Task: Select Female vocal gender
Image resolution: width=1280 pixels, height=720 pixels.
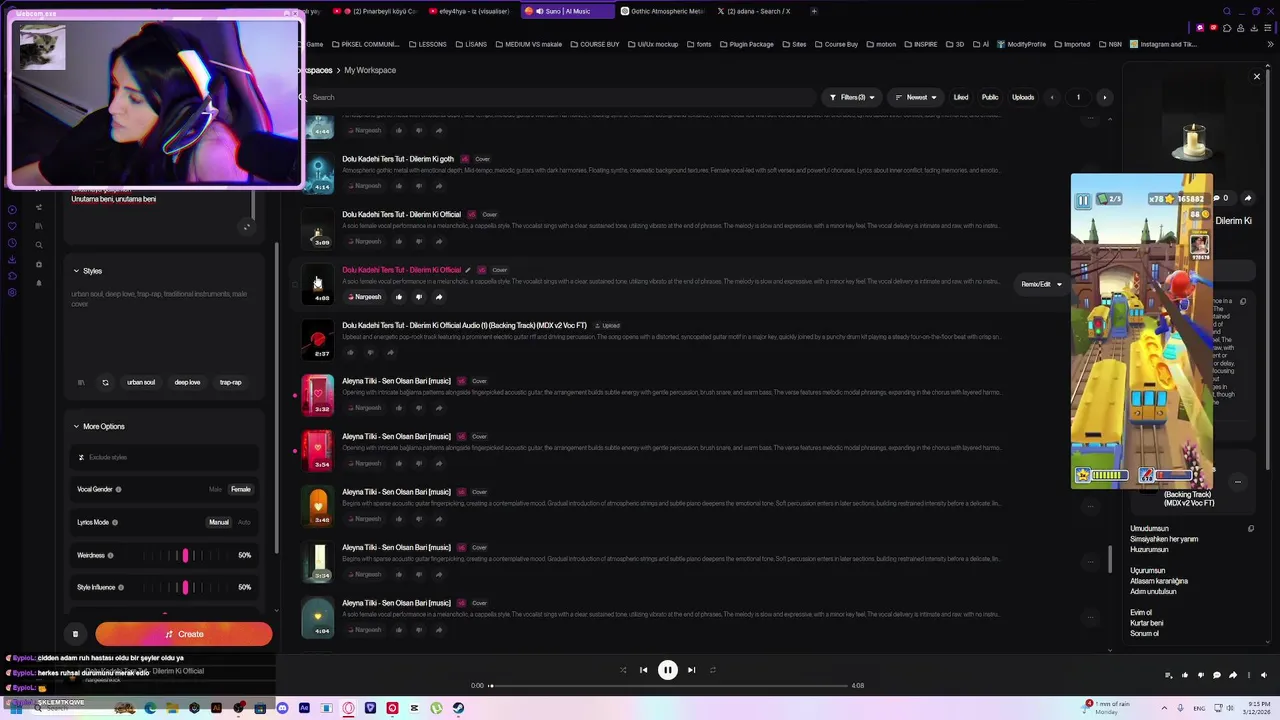Action: [x=241, y=489]
